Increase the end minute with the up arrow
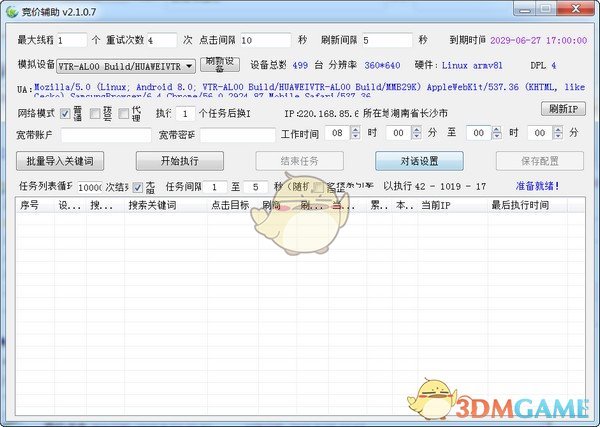The image size is (600, 427). 558,130
